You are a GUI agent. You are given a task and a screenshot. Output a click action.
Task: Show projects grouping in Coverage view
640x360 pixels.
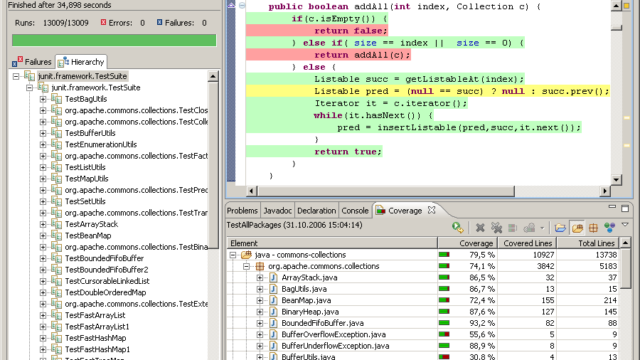tap(560, 227)
